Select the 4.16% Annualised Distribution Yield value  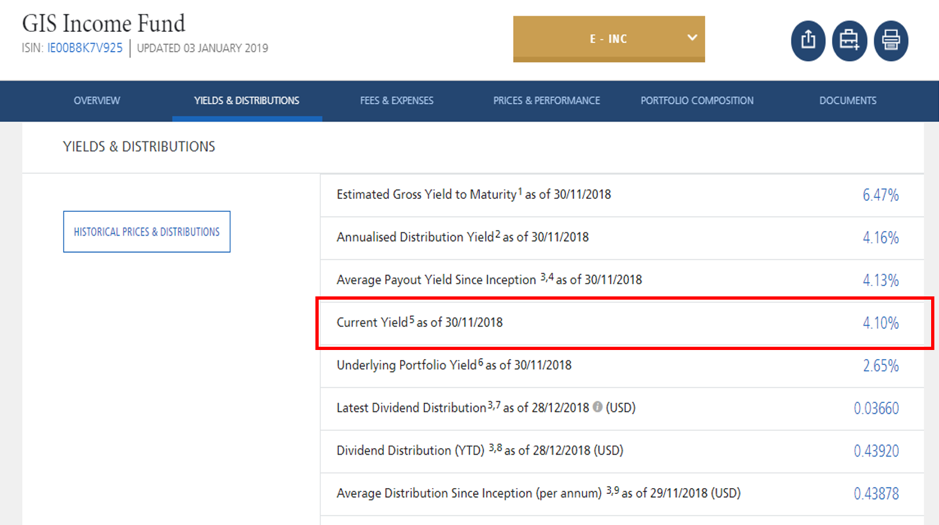click(x=880, y=238)
